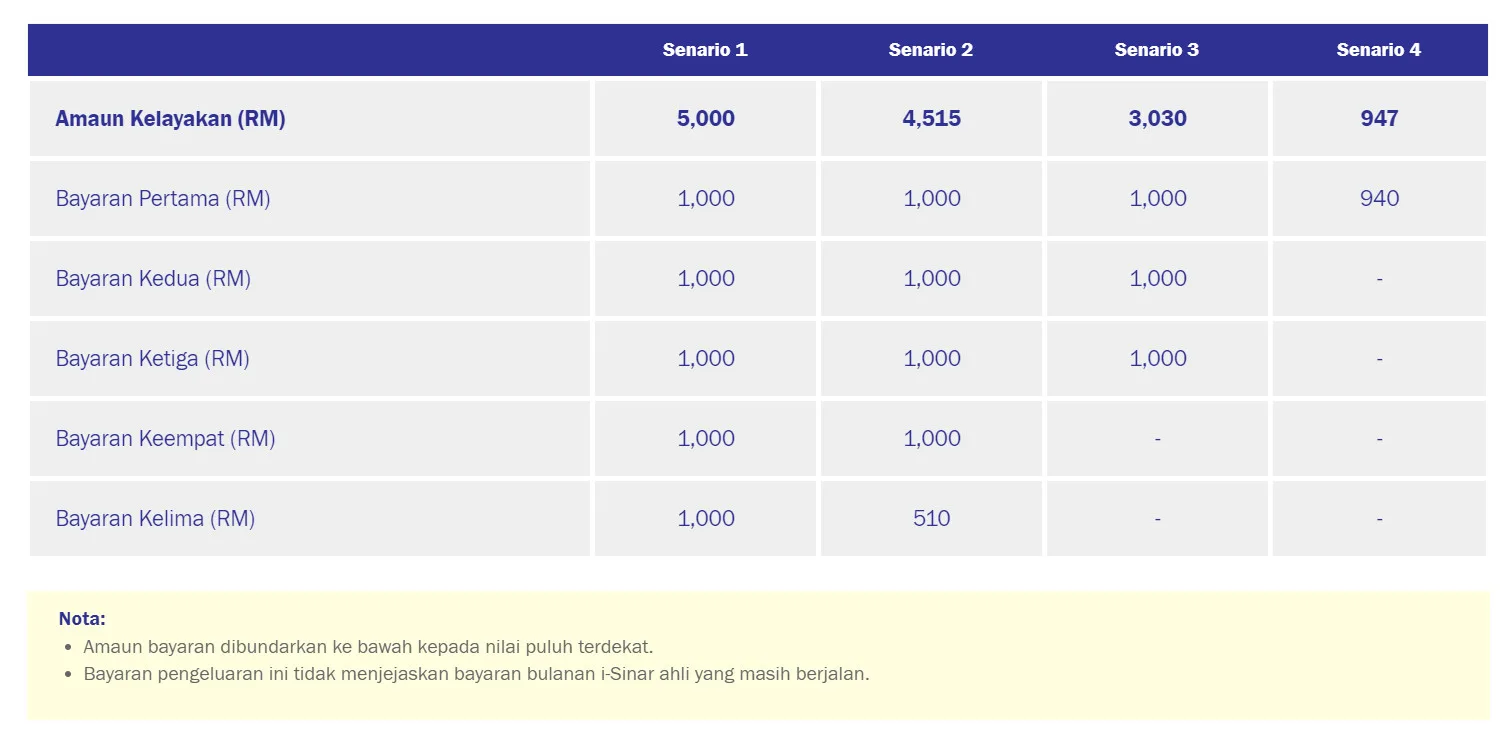Click the Amaun Kelayakan (RM) row label

click(171, 119)
